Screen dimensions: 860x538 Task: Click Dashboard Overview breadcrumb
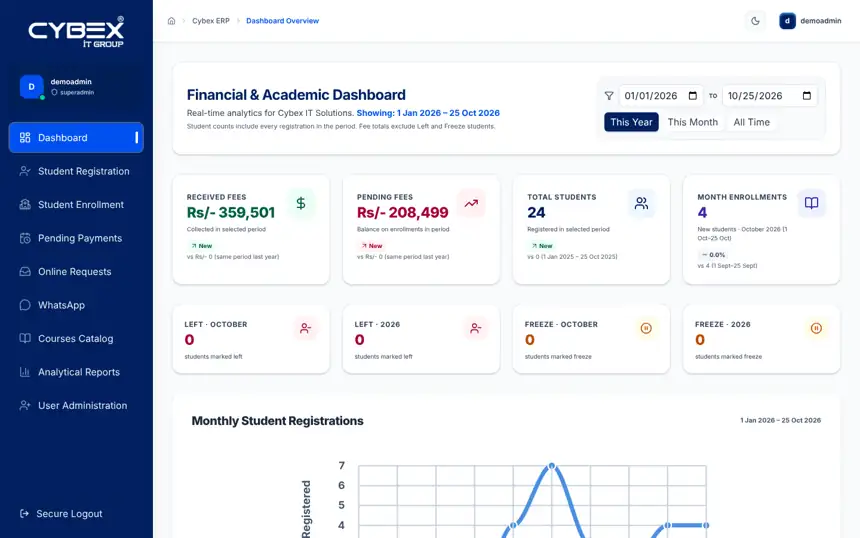[x=282, y=21]
